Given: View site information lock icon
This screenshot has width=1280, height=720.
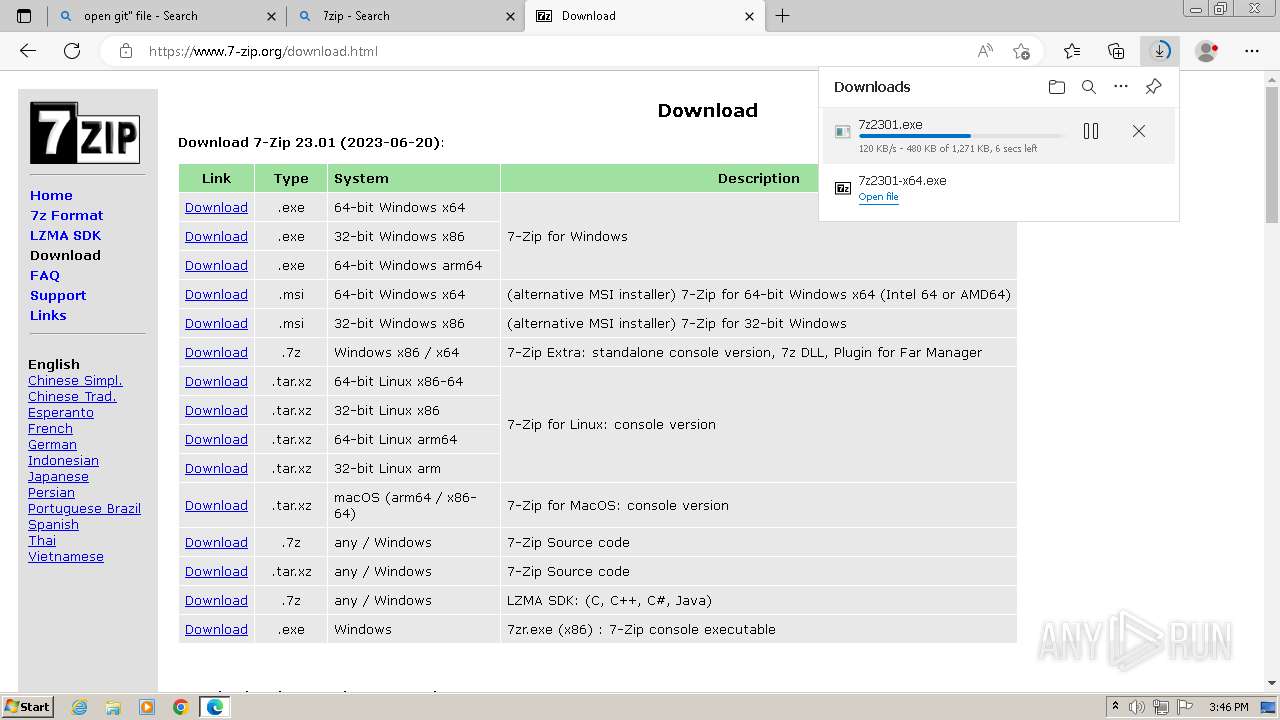Looking at the screenshot, I should pos(125,51).
